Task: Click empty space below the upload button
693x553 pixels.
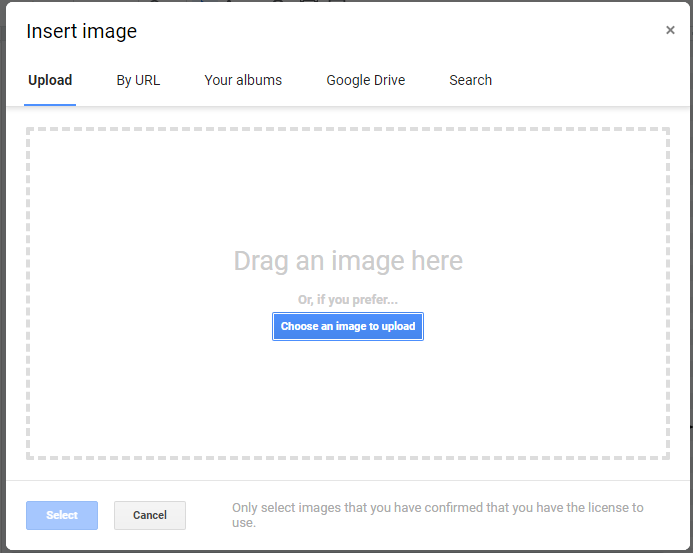Action: pyautogui.click(x=348, y=398)
